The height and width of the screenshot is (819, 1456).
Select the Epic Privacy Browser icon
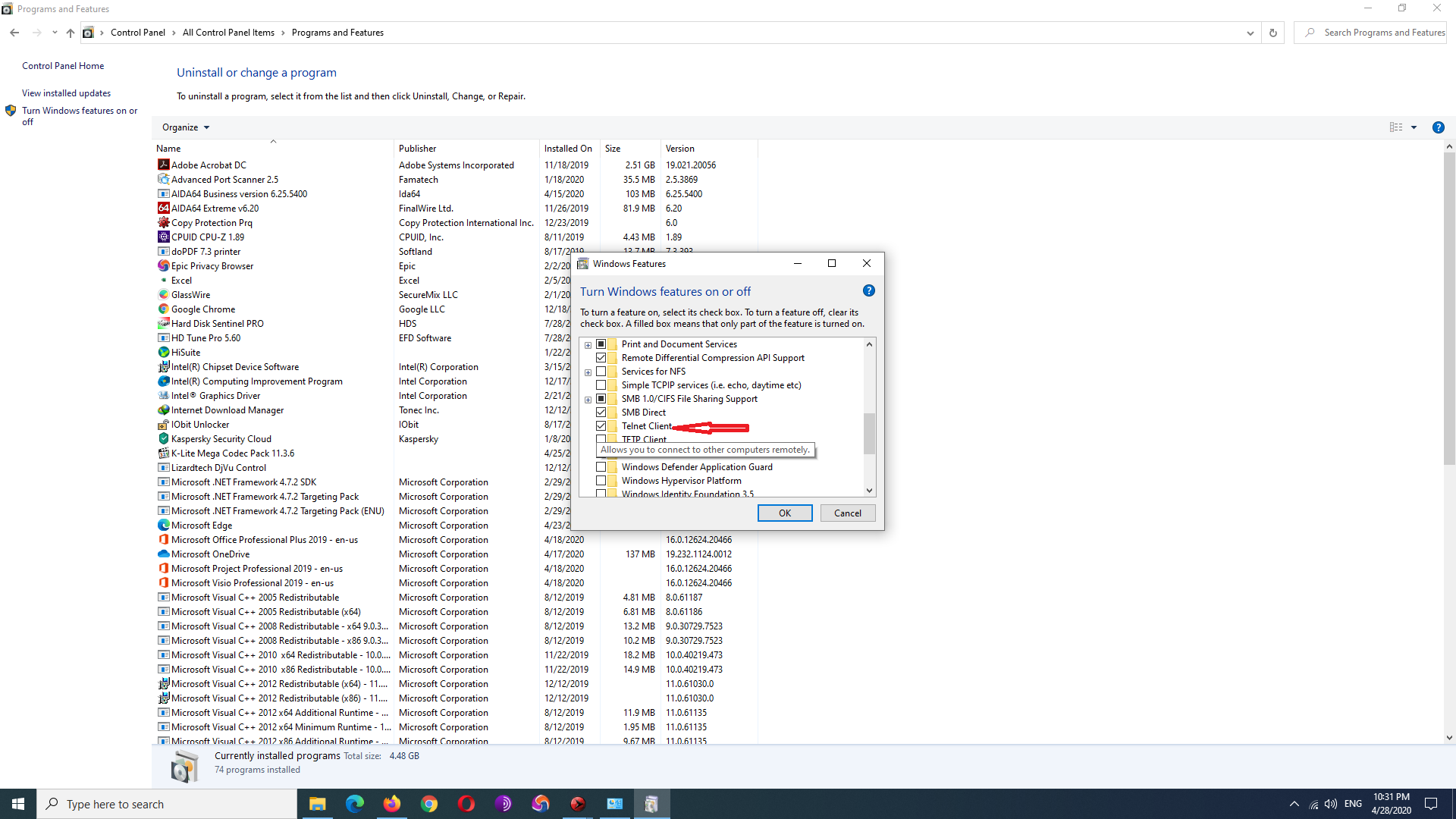tap(163, 265)
